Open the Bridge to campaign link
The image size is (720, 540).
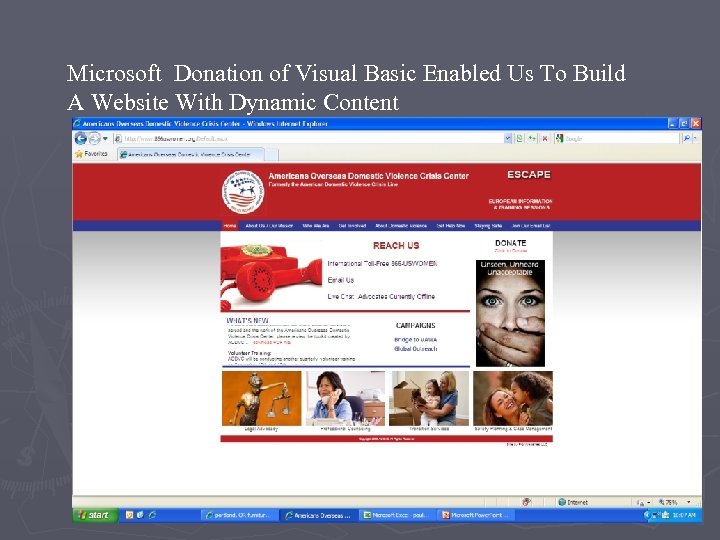[416, 340]
